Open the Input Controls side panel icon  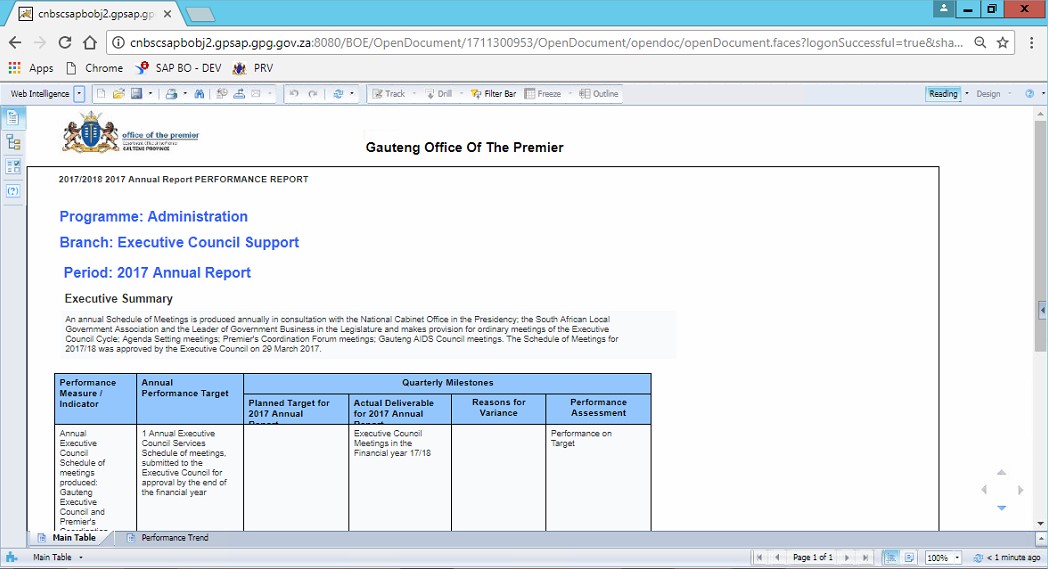(13, 166)
